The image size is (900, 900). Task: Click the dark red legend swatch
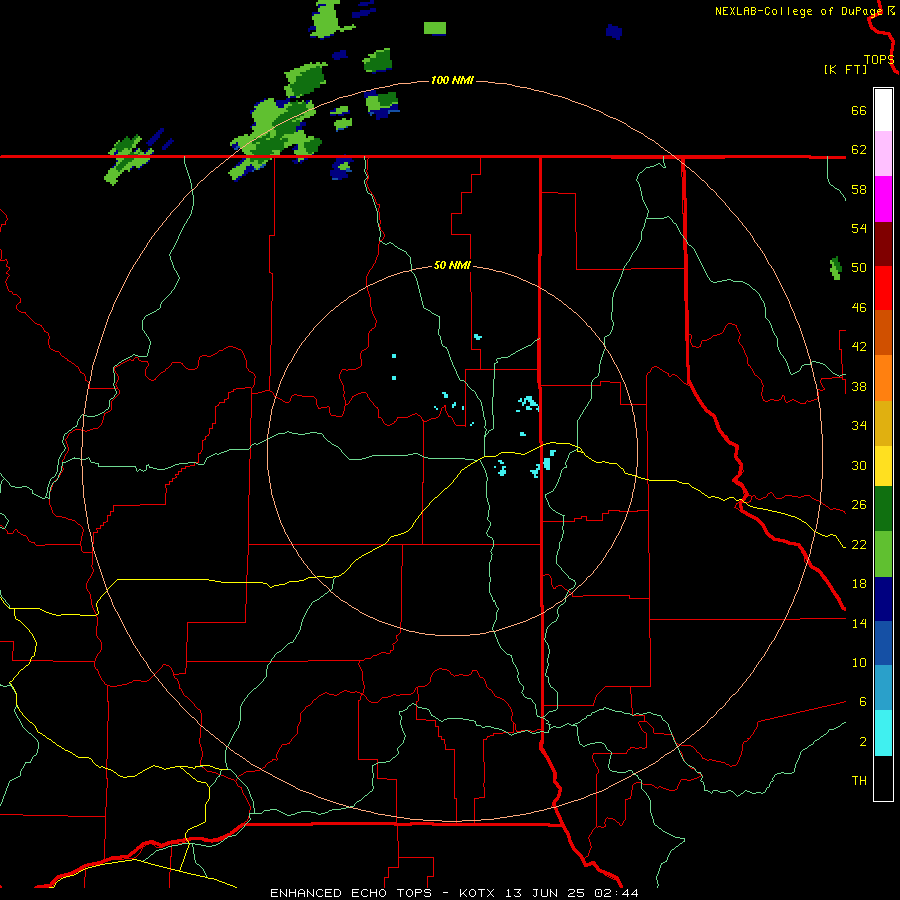coord(883,244)
